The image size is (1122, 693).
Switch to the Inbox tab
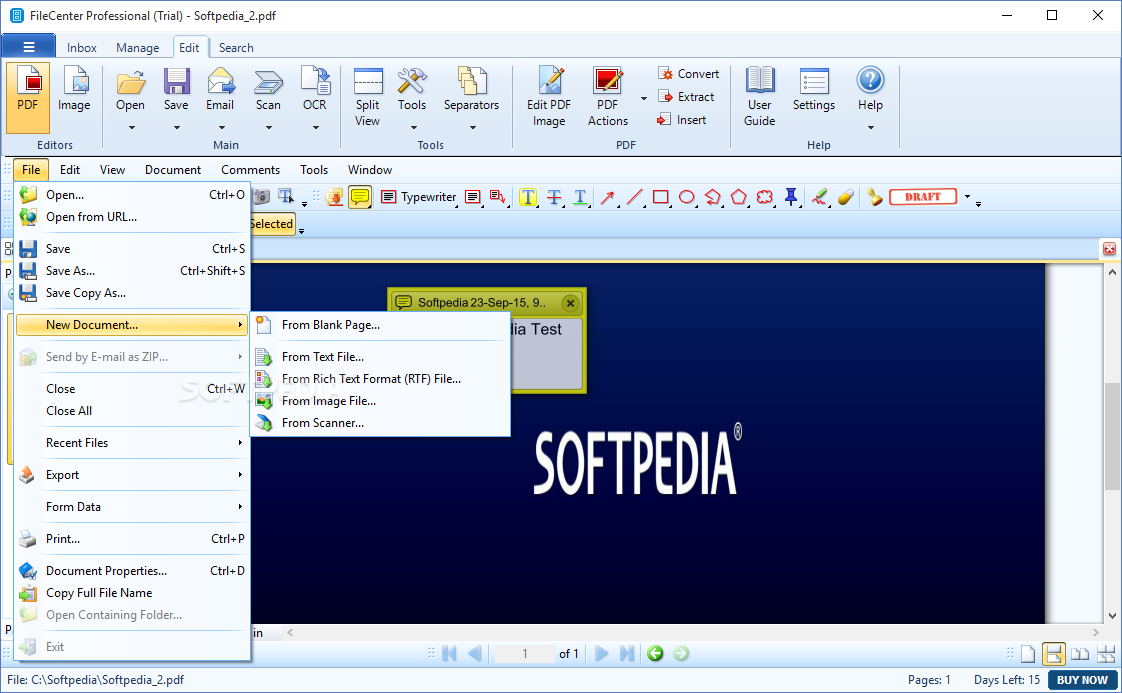pos(82,47)
